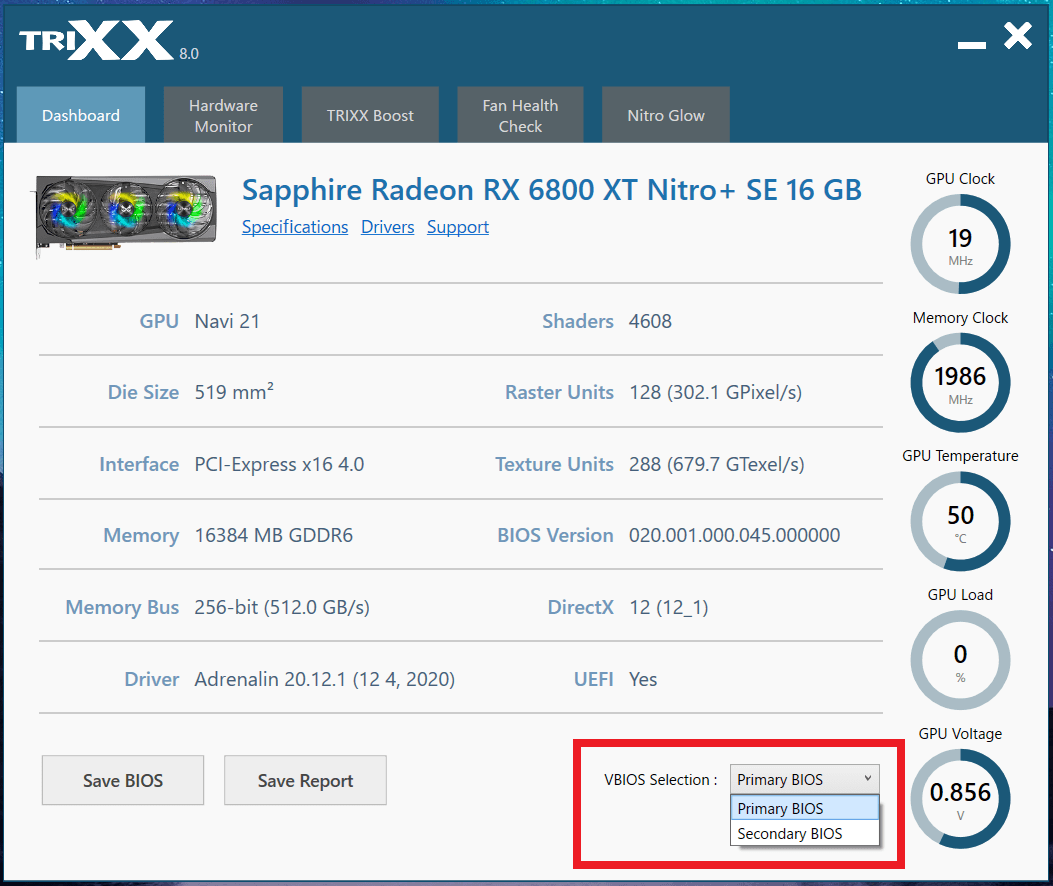Click the UEFI value Yes

tap(643, 679)
